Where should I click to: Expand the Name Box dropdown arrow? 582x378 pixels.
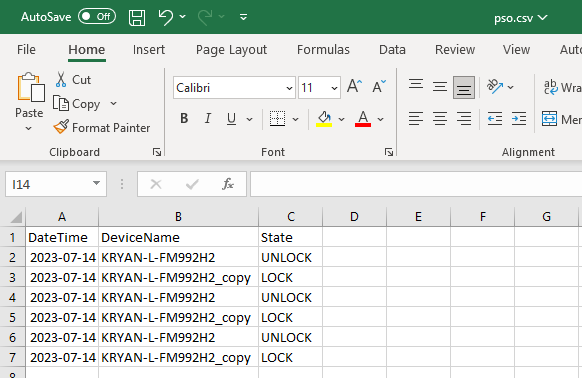tap(97, 183)
